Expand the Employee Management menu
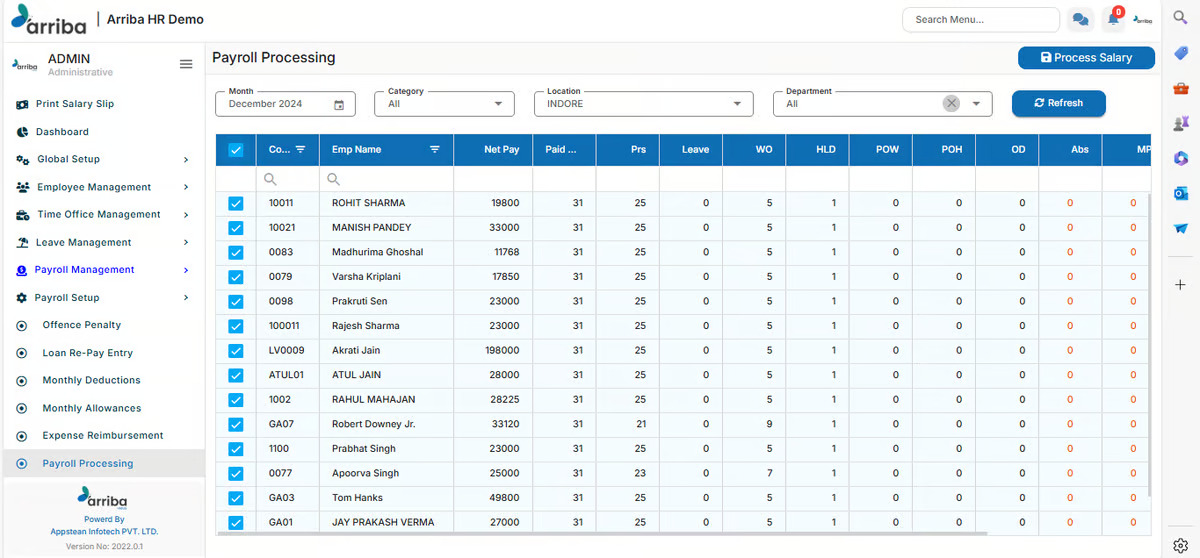Image resolution: width=1200 pixels, height=558 pixels. click(94, 187)
